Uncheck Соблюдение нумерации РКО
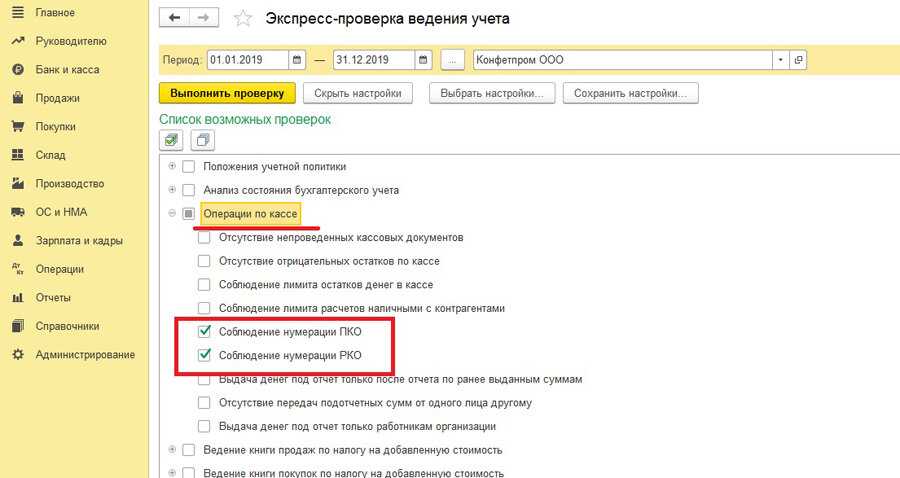900x478 pixels. pos(204,355)
